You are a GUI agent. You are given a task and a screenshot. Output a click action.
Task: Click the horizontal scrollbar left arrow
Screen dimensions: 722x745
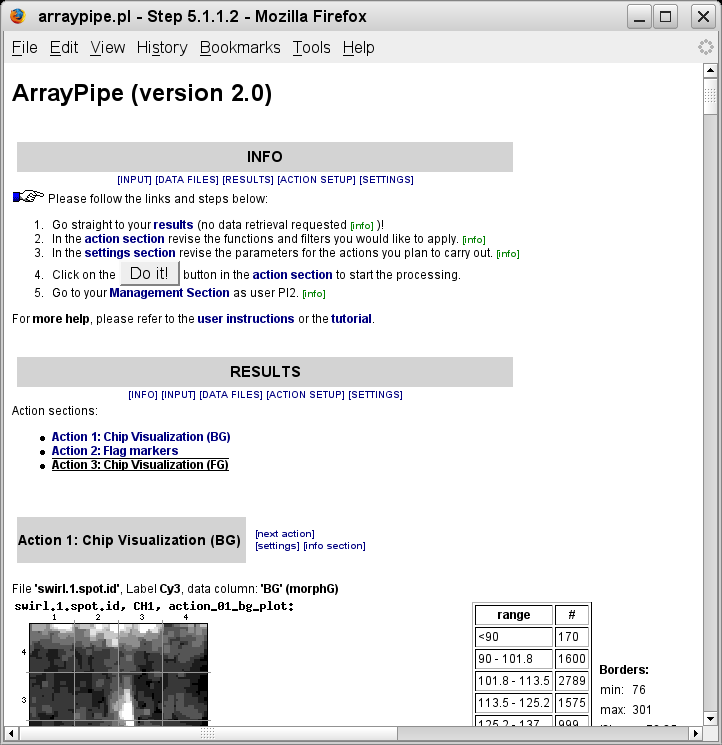click(11, 733)
